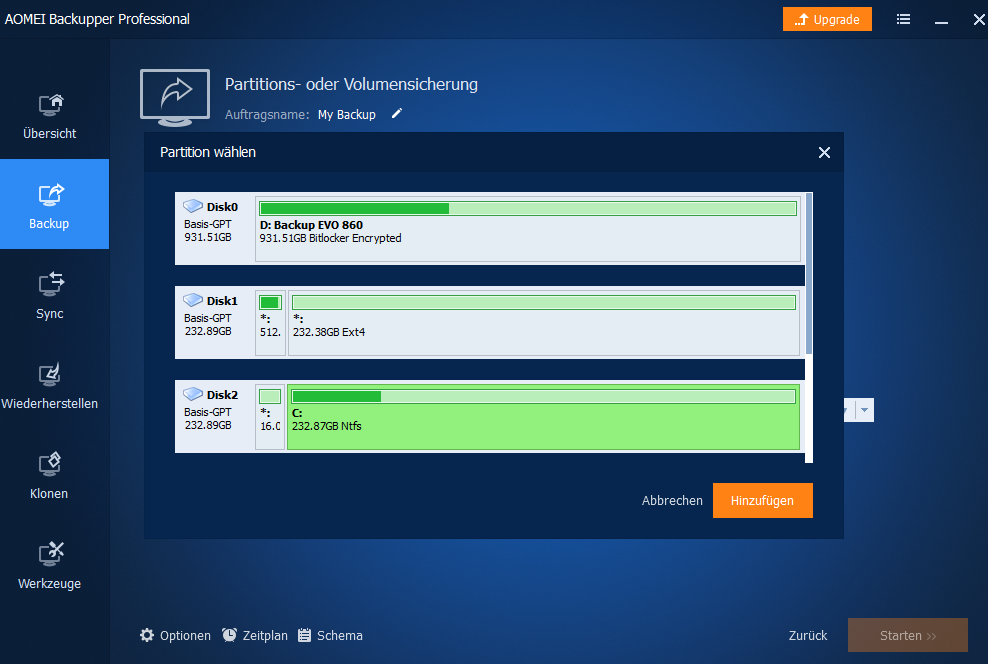This screenshot has width=988, height=664.
Task: Click the Starten button
Action: tap(907, 636)
